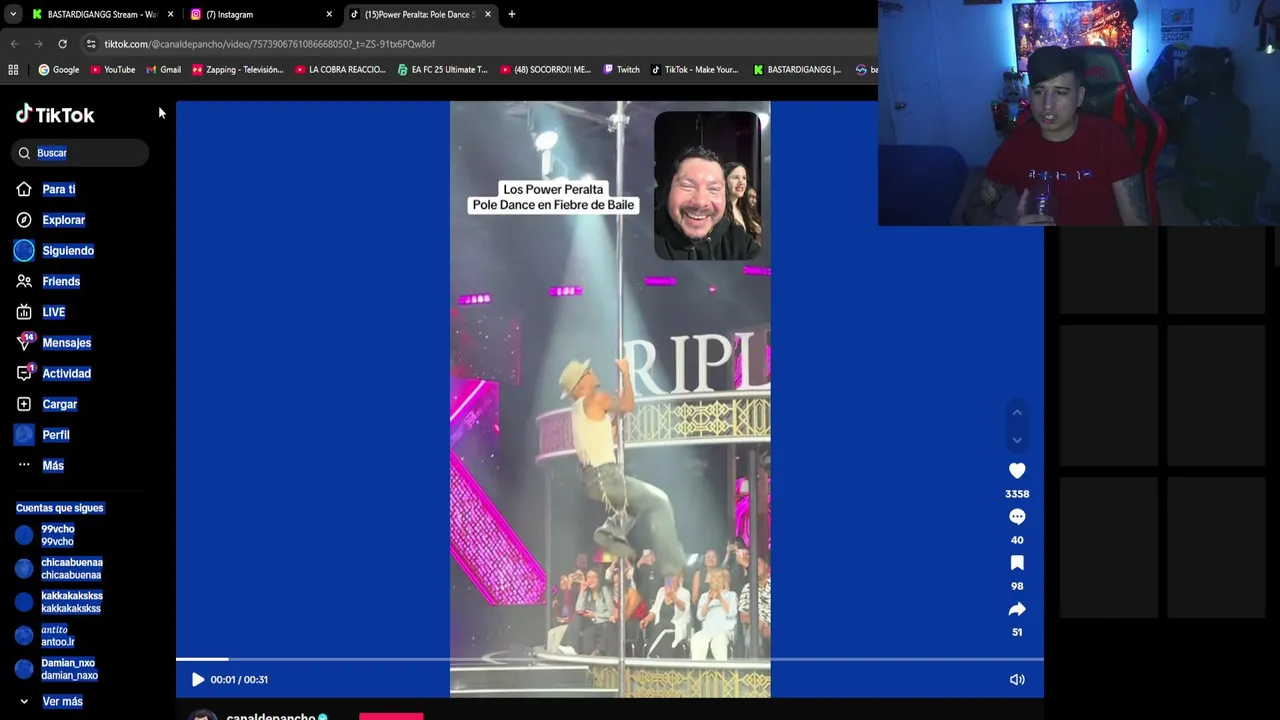Click the video caption Los Power Peralta
Image resolution: width=1280 pixels, height=720 pixels.
point(553,197)
